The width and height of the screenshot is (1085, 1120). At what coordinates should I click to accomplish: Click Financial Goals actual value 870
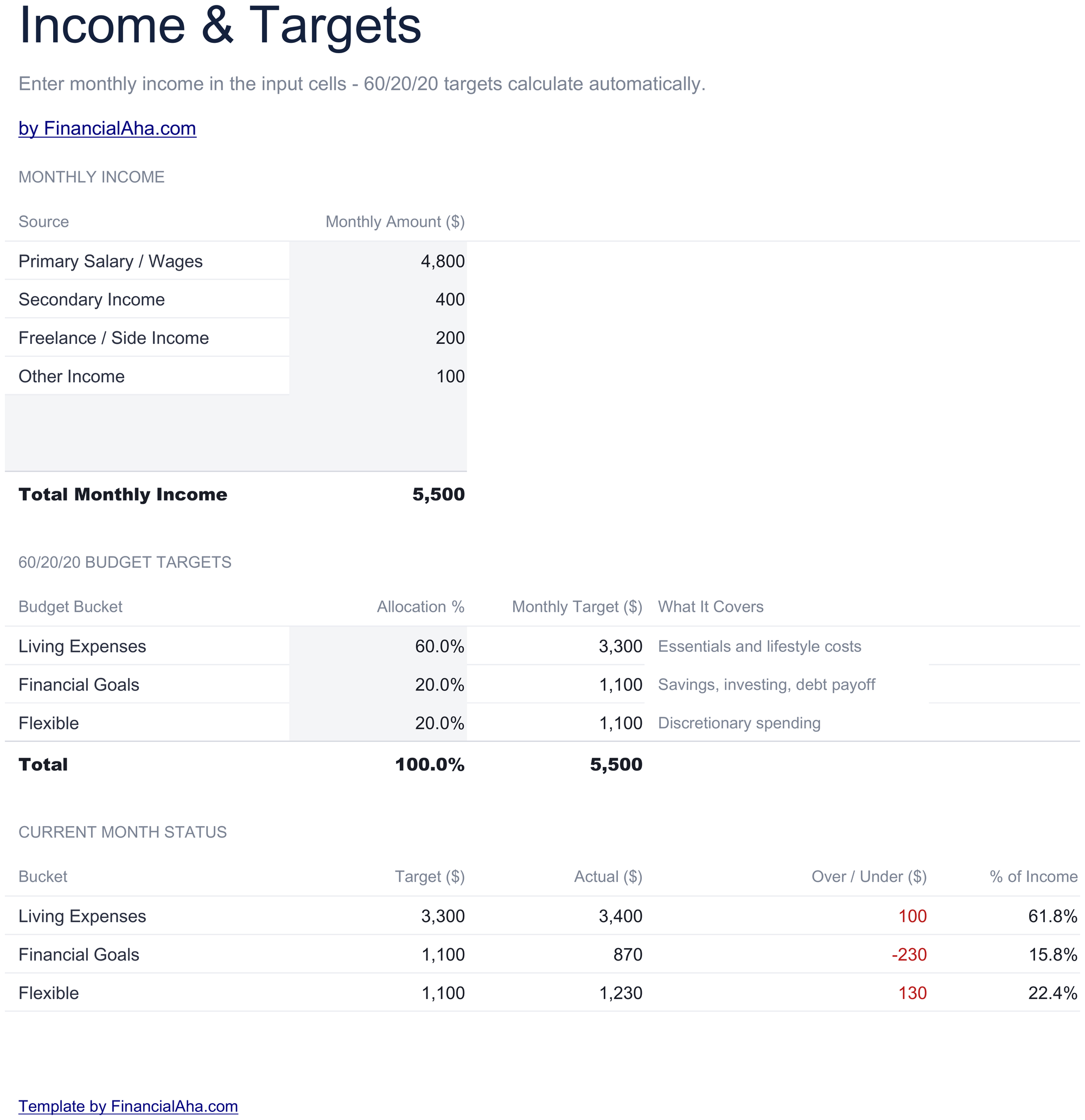pos(628,954)
